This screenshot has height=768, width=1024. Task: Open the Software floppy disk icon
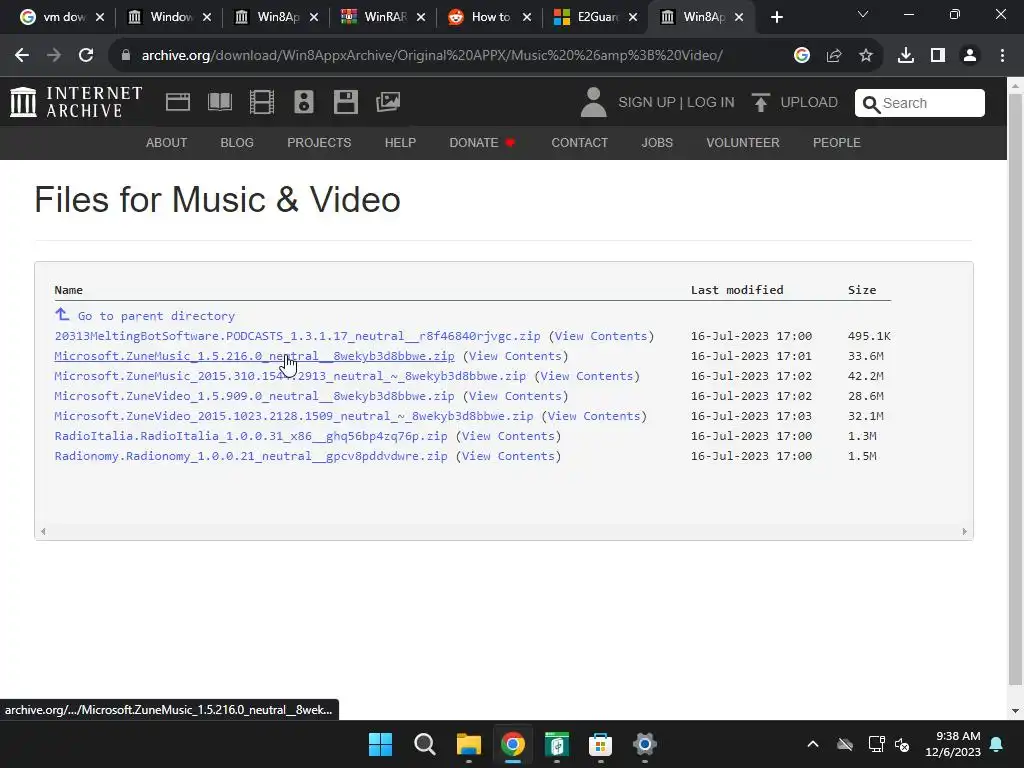click(345, 102)
